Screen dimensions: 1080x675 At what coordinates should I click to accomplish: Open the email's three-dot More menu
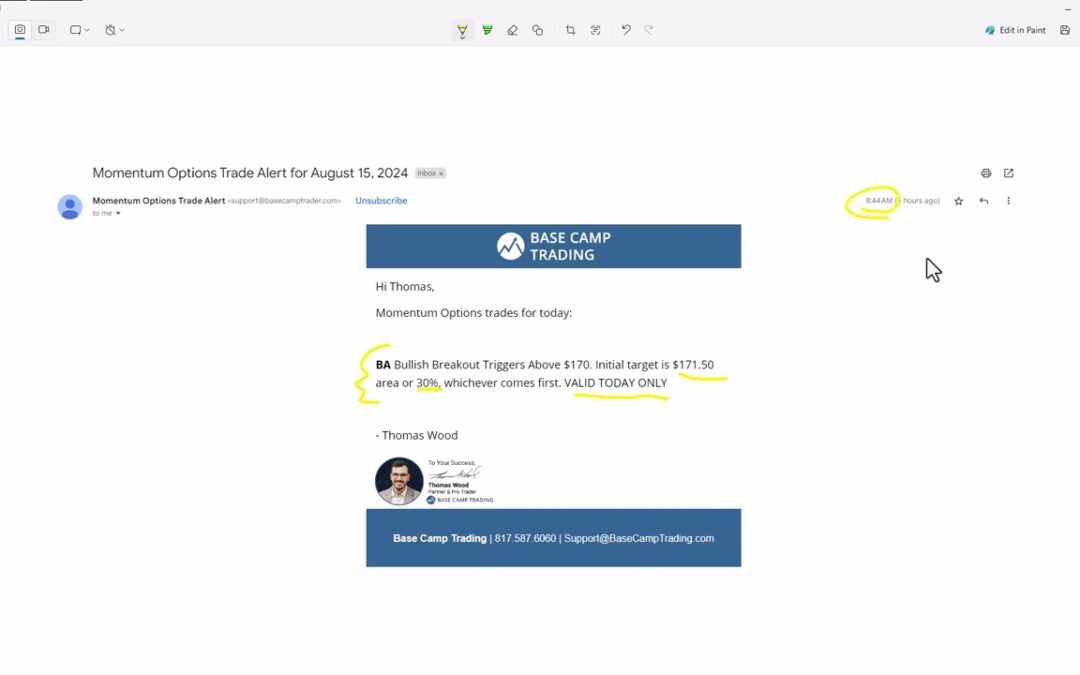[x=1008, y=201]
